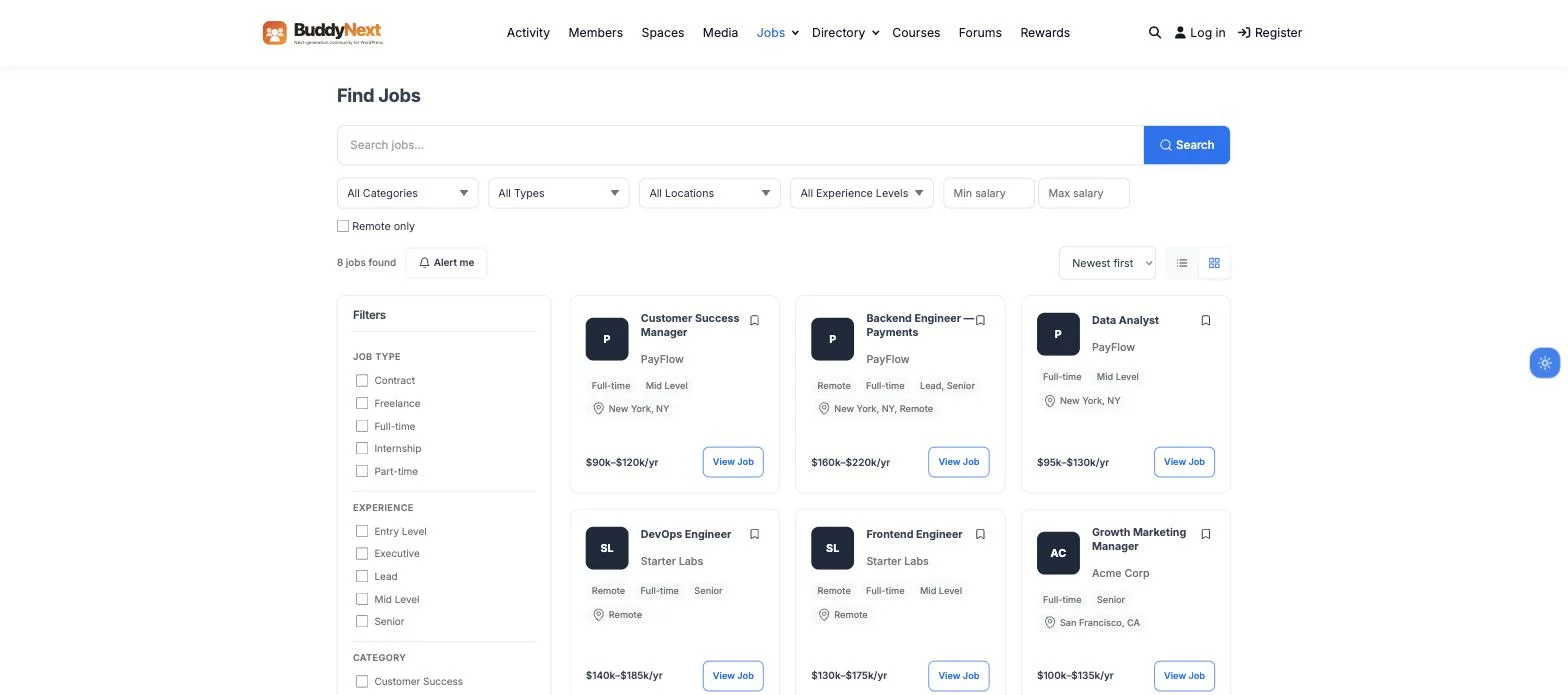
Task: Check the Customer Success category filter
Action: pyautogui.click(x=362, y=681)
